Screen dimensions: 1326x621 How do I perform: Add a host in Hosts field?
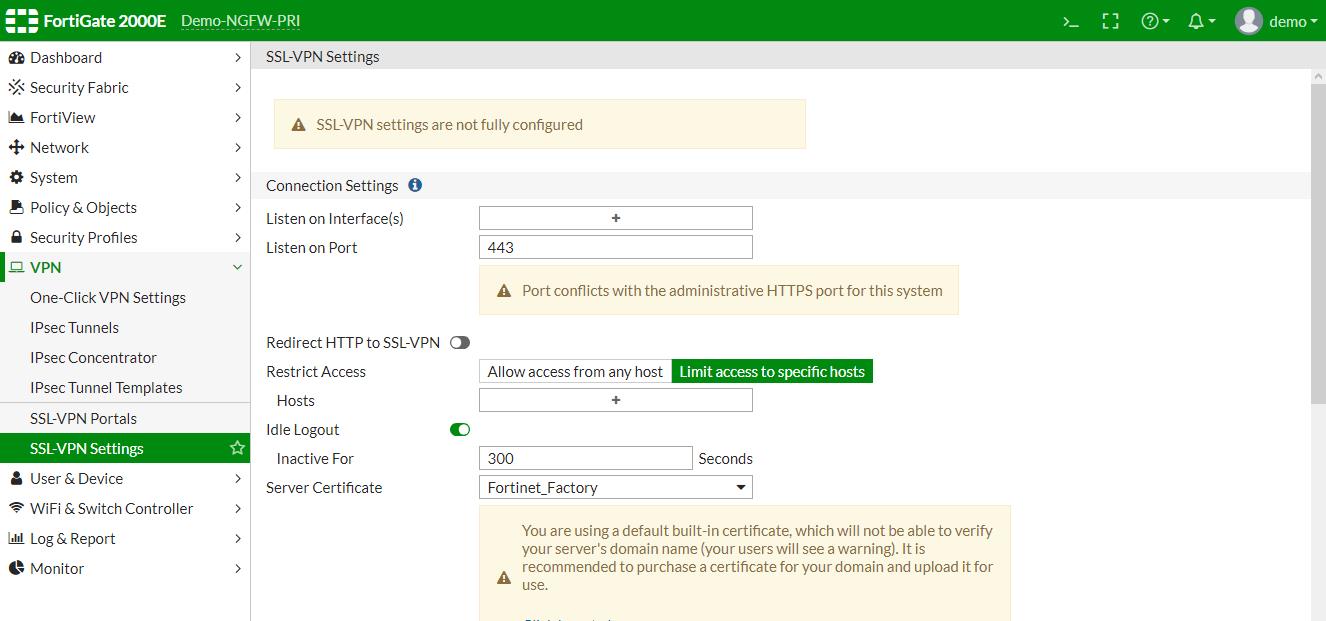[615, 401]
